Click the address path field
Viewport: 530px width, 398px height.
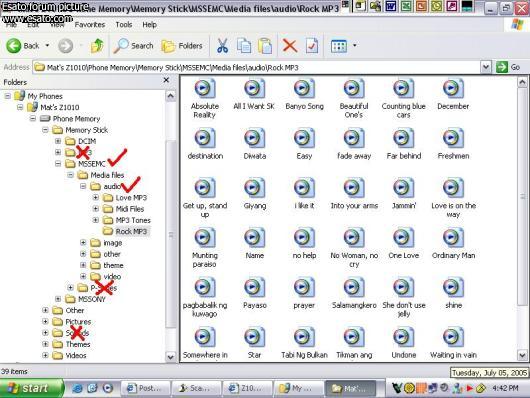click(x=257, y=67)
